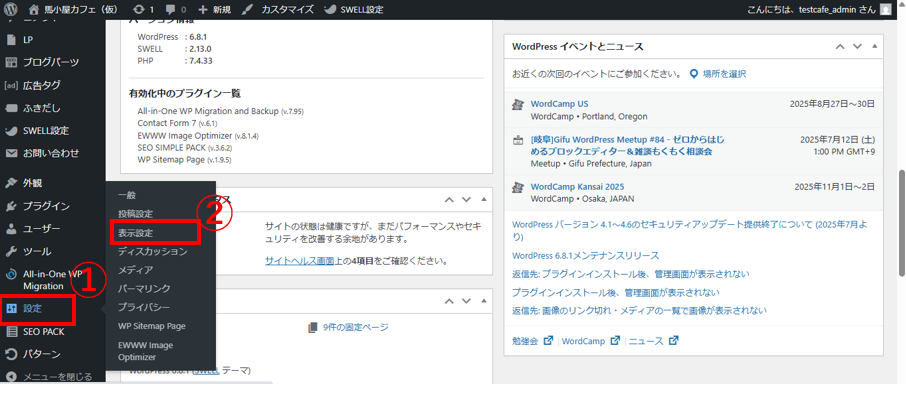Viewport: 906px width, 400px height.
Task: Click Contact Form 7 plugin text
Action: pyautogui.click(x=177, y=123)
